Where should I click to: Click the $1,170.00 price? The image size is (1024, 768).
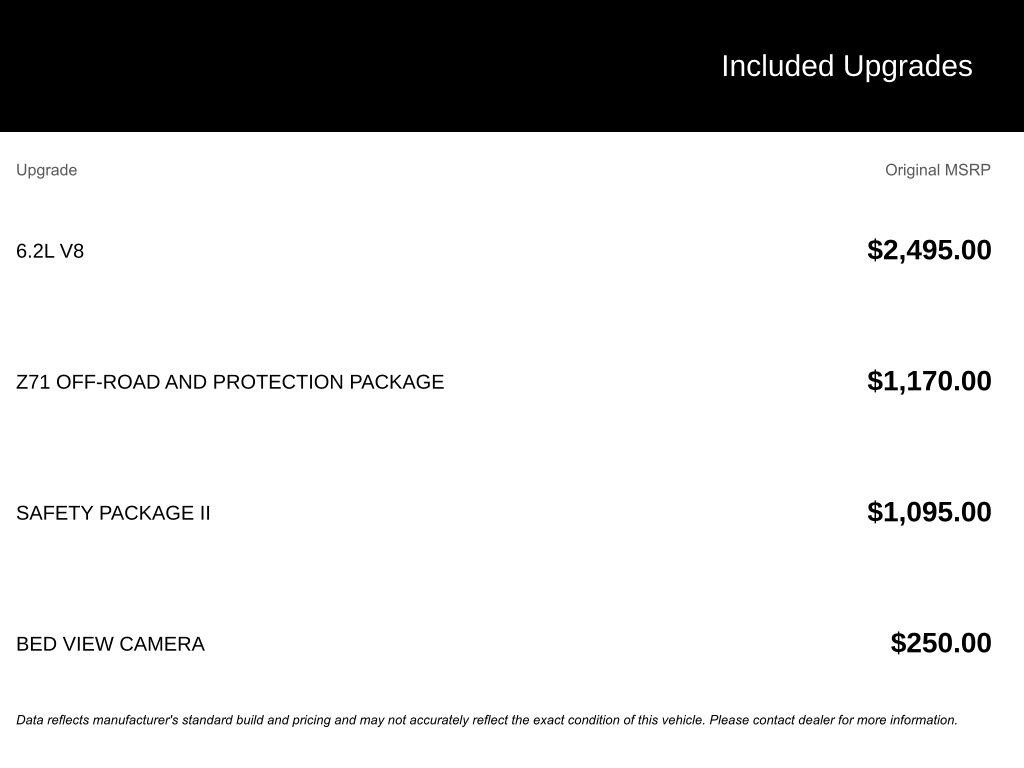coord(929,381)
